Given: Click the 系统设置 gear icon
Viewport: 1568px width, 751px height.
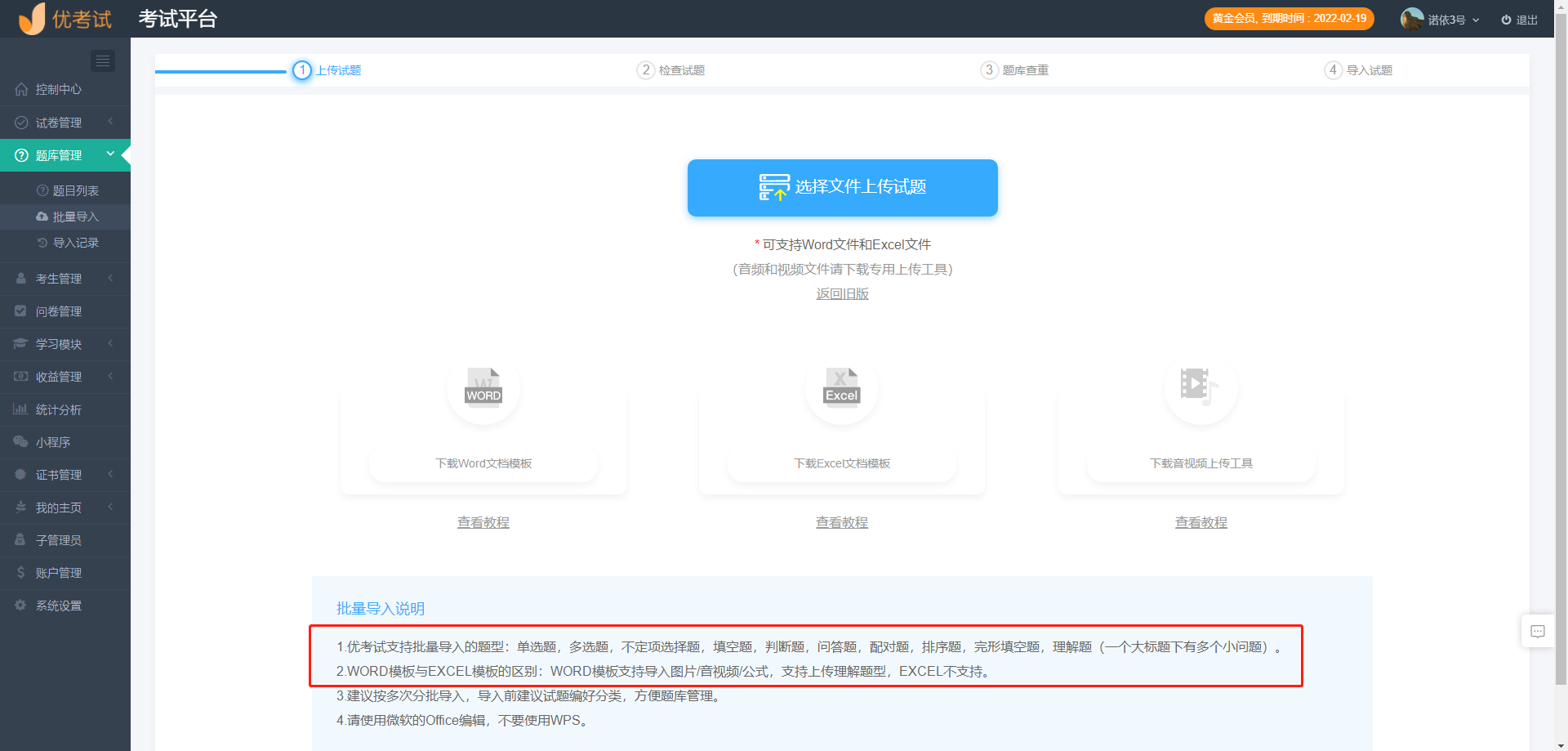Looking at the screenshot, I should (x=20, y=606).
